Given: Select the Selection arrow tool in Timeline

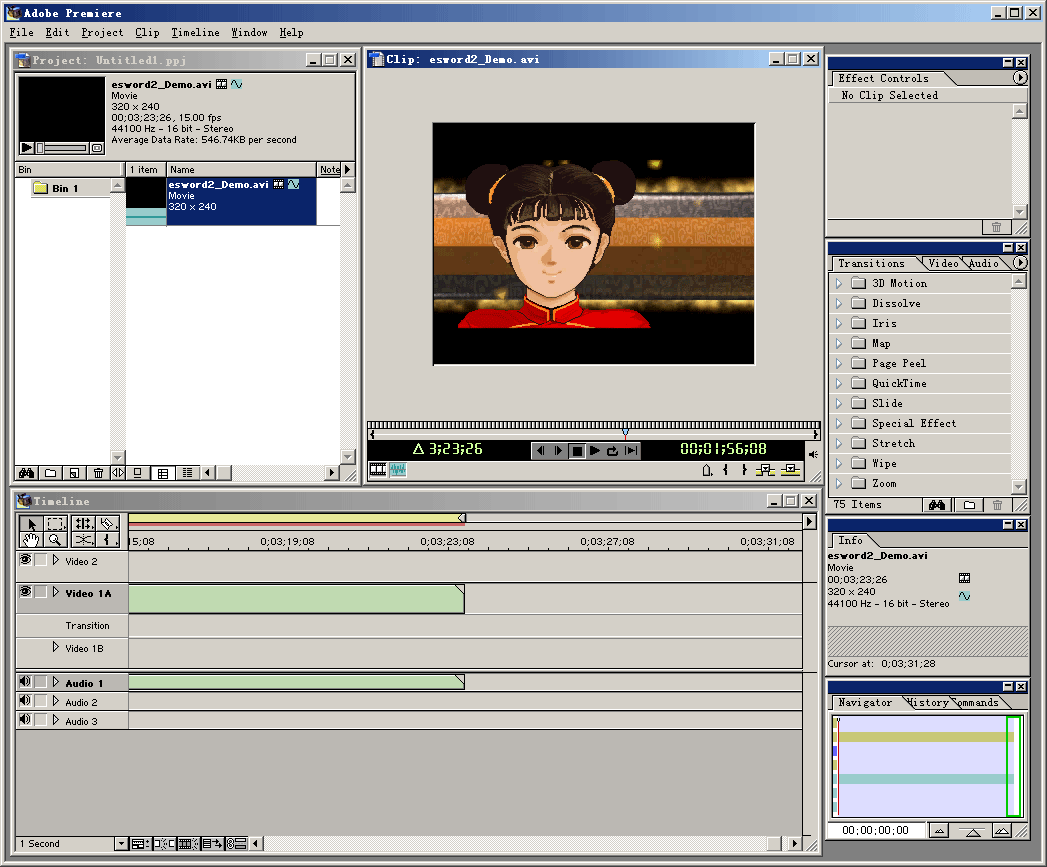Looking at the screenshot, I should pyautogui.click(x=31, y=524).
